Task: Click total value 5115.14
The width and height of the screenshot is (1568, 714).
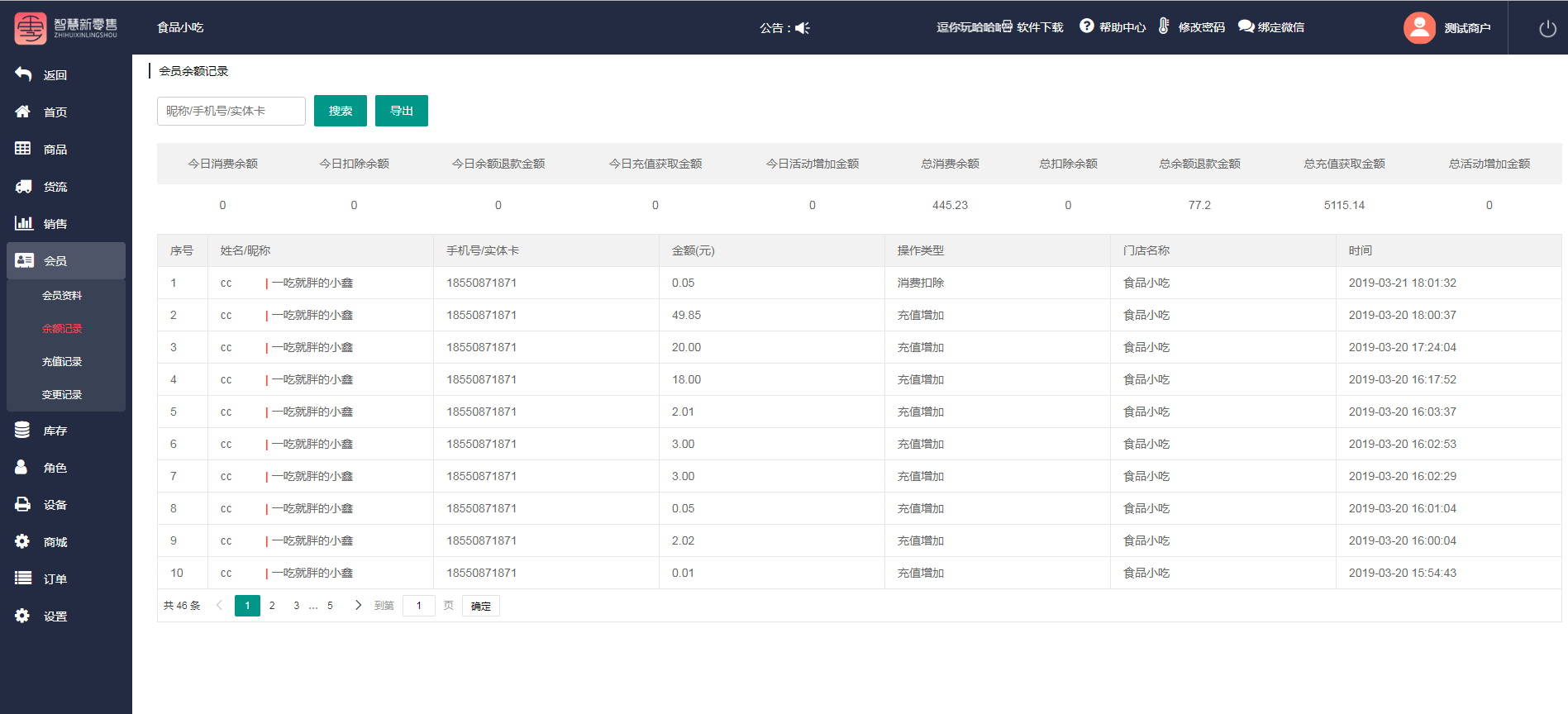Action: [1344, 205]
